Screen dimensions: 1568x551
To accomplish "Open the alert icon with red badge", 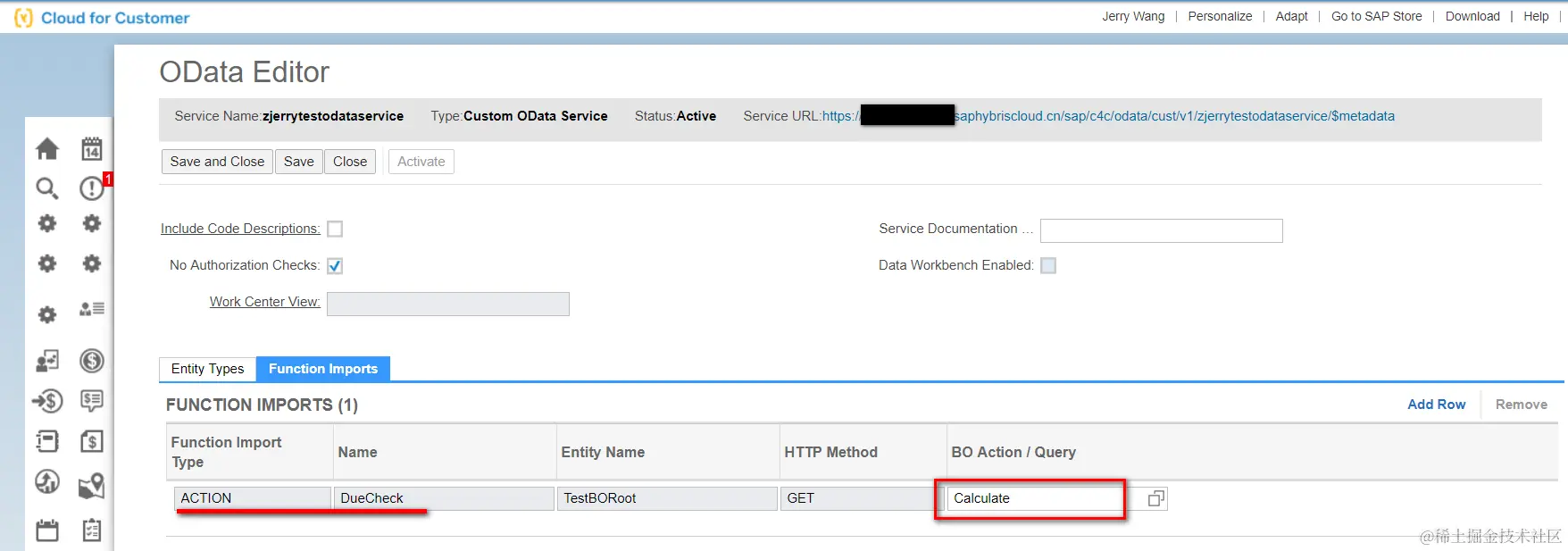I will [93, 187].
